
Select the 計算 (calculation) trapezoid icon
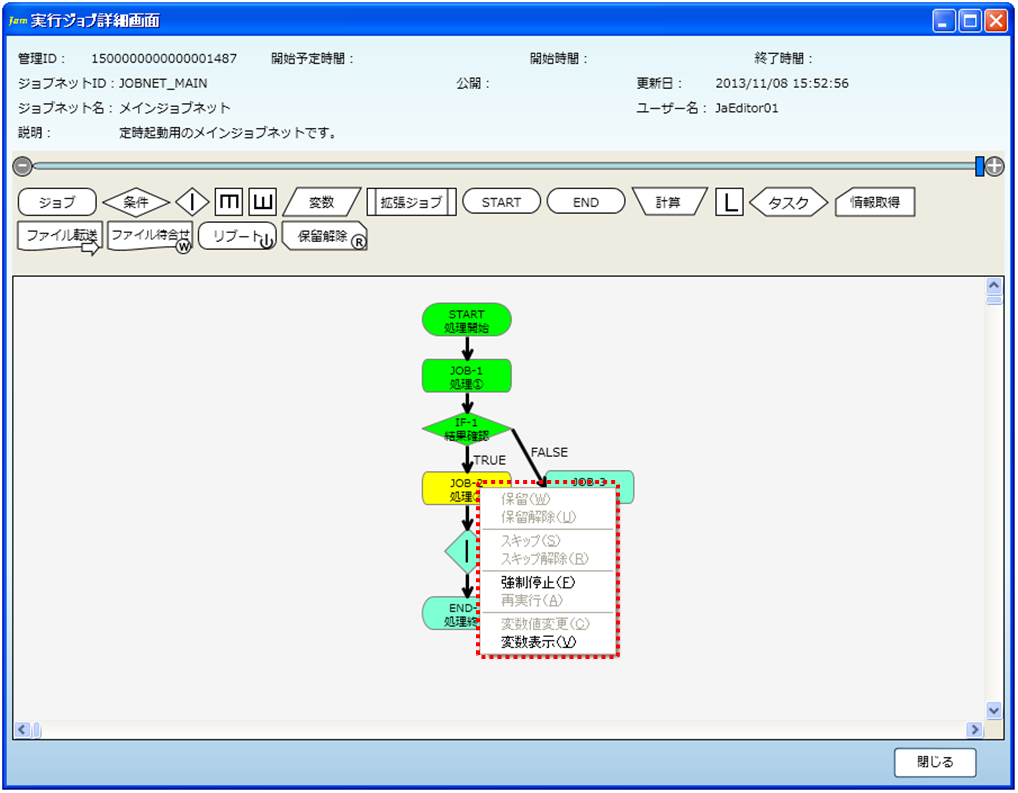[x=669, y=202]
